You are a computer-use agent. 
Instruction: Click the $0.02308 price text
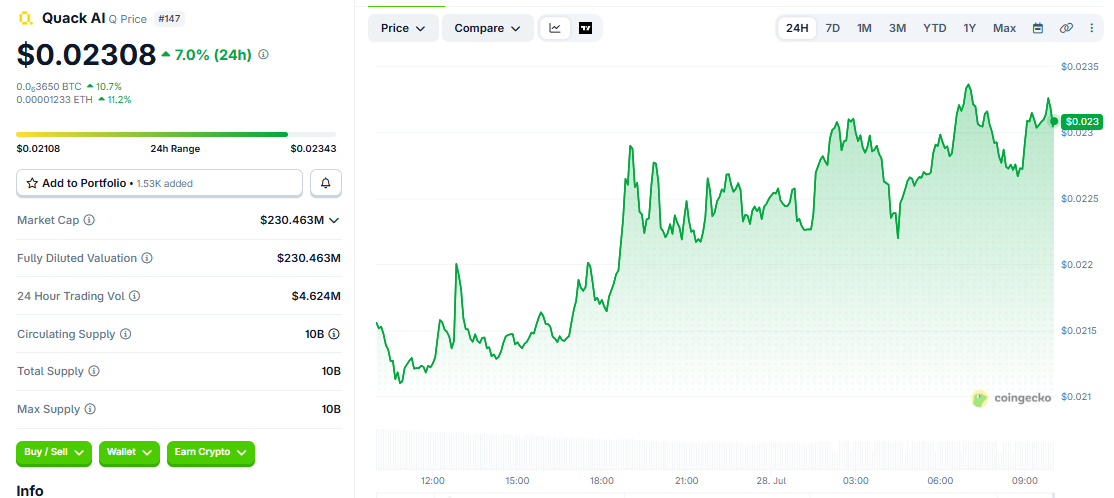[86, 55]
